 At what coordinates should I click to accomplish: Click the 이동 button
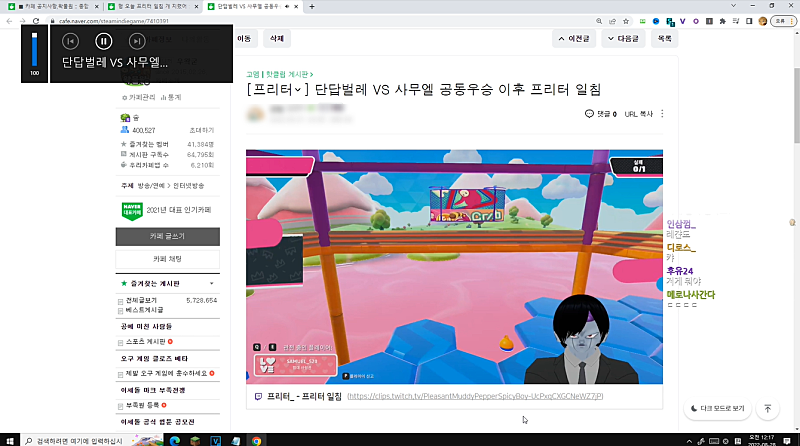[244, 38]
